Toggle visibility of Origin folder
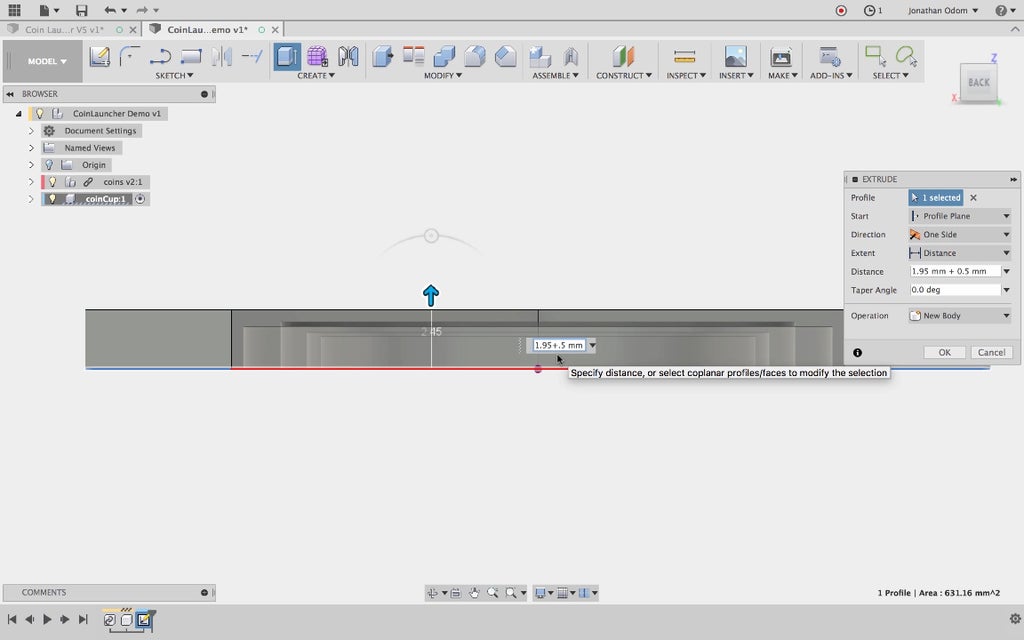This screenshot has width=1024, height=640. pos(49,165)
